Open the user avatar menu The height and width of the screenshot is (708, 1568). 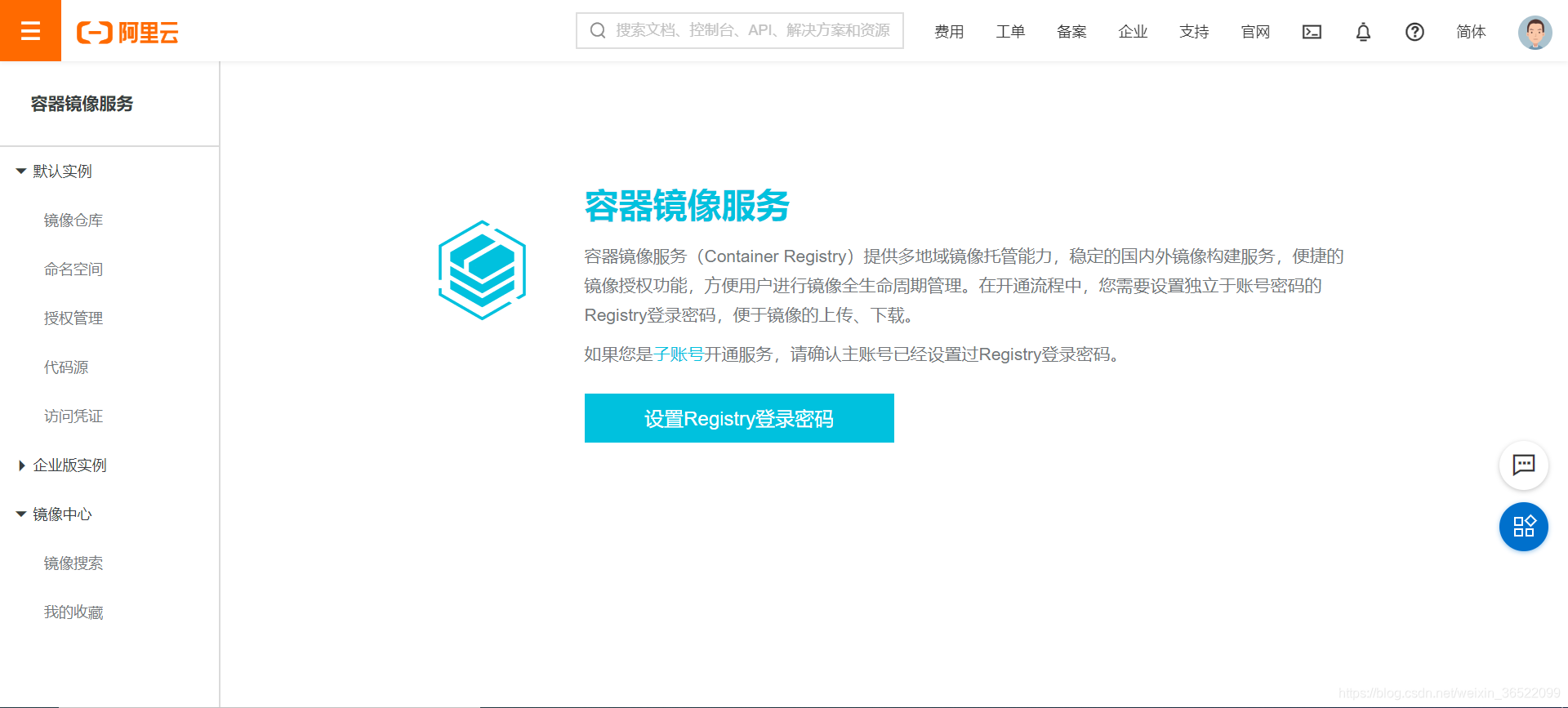pos(1535,32)
